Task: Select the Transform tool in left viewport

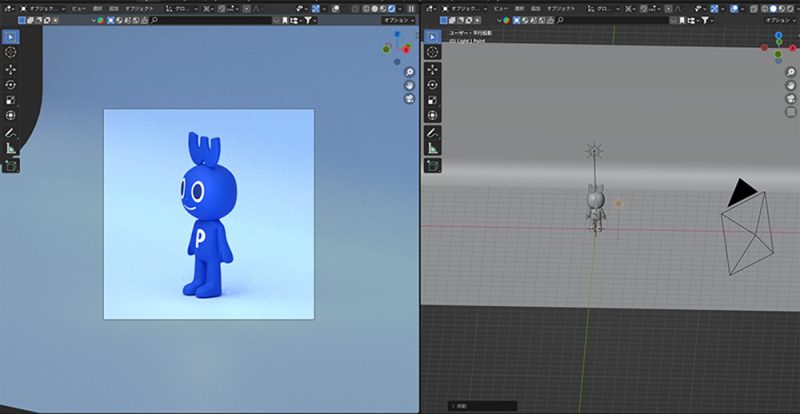Action: point(11,115)
